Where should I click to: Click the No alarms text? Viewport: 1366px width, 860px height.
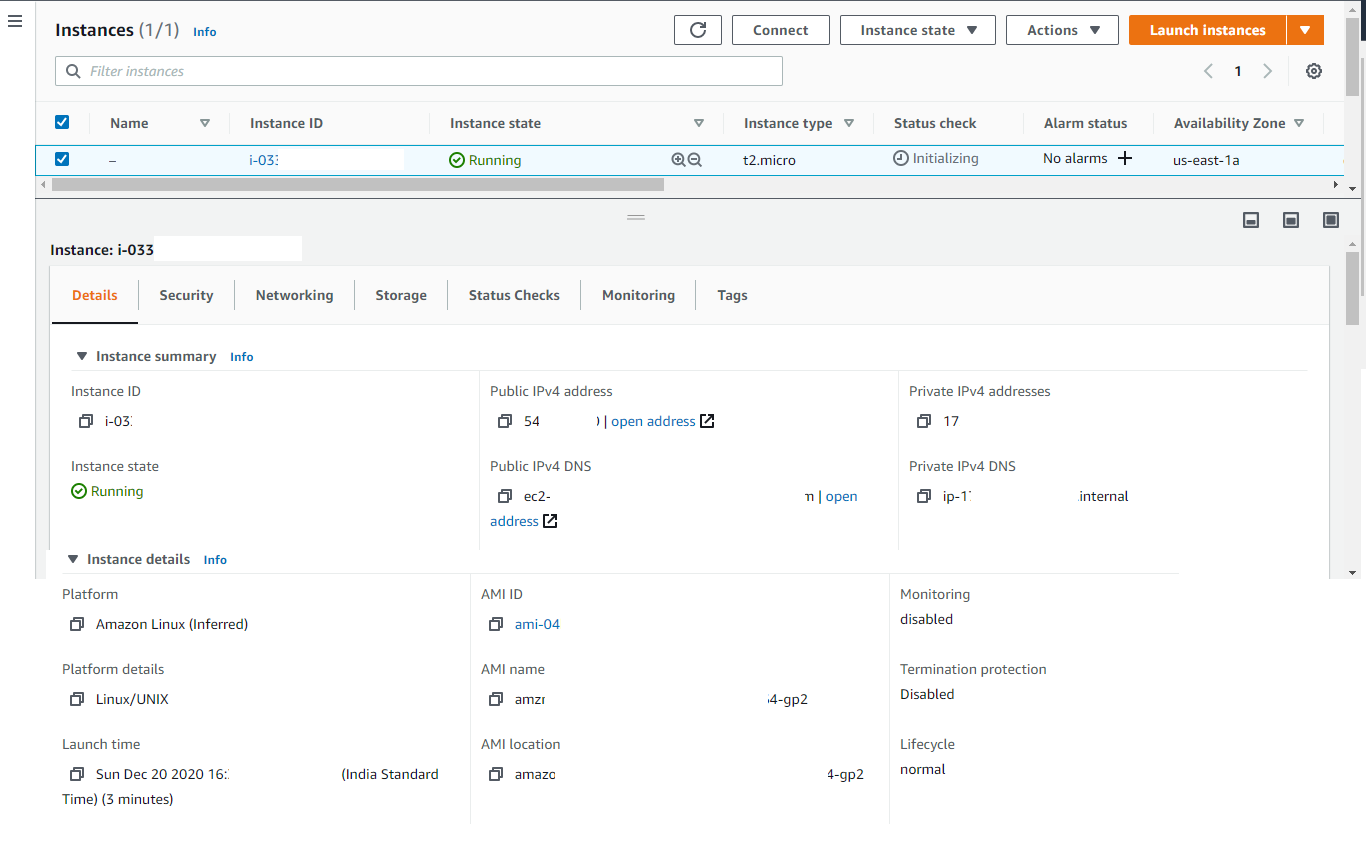pos(1075,158)
